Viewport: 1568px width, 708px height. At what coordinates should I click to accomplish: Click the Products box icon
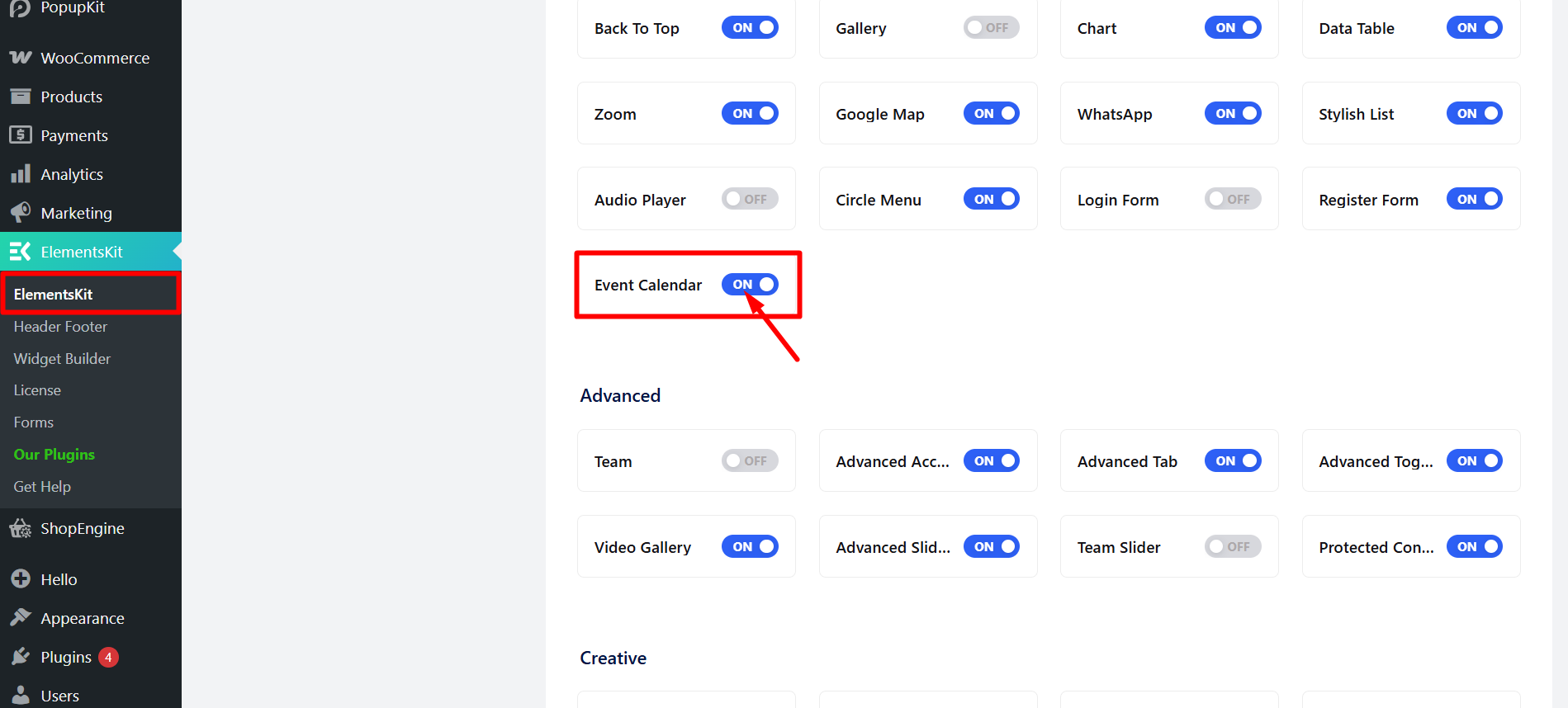(21, 97)
